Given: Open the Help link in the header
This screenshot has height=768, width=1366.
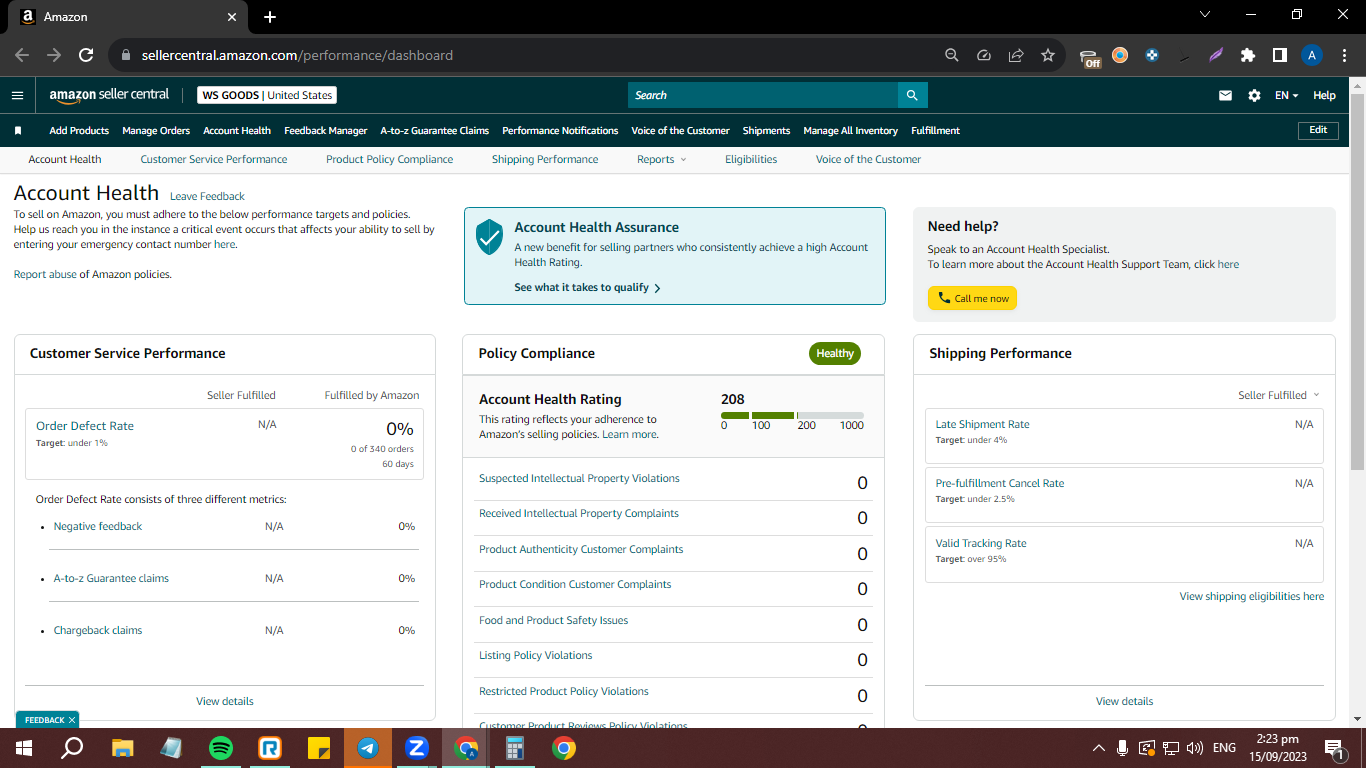Looking at the screenshot, I should (x=1324, y=96).
